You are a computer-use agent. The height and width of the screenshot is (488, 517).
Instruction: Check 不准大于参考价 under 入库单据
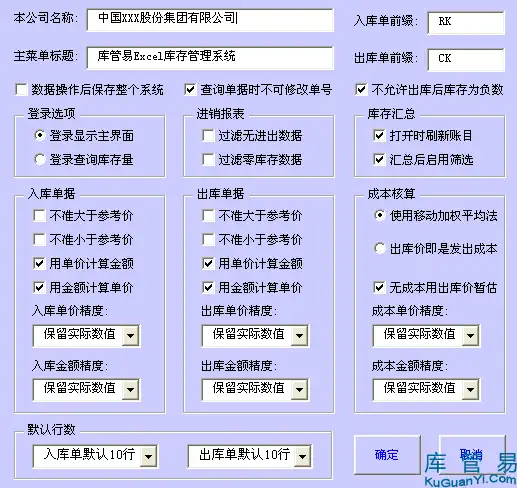pyautogui.click(x=39, y=215)
